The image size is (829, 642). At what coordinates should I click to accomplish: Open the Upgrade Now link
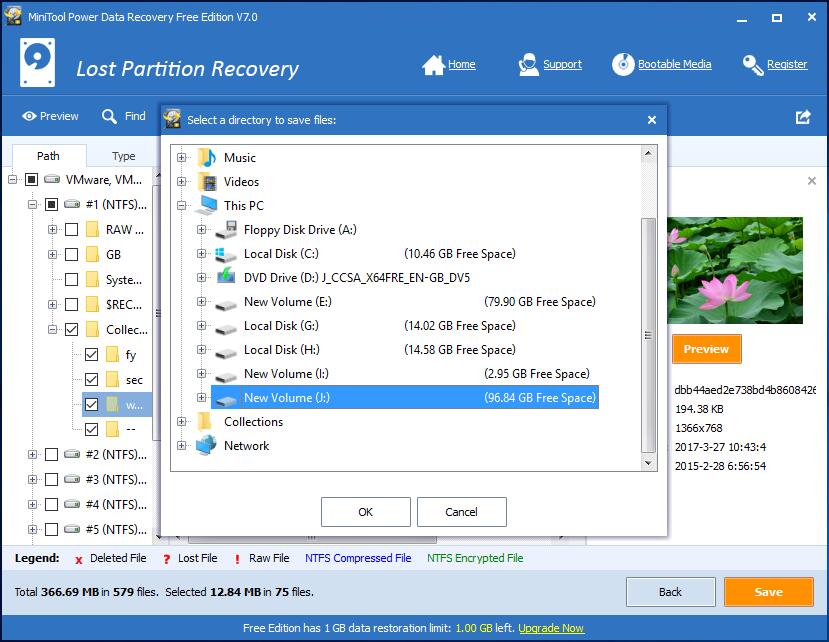tap(551, 628)
